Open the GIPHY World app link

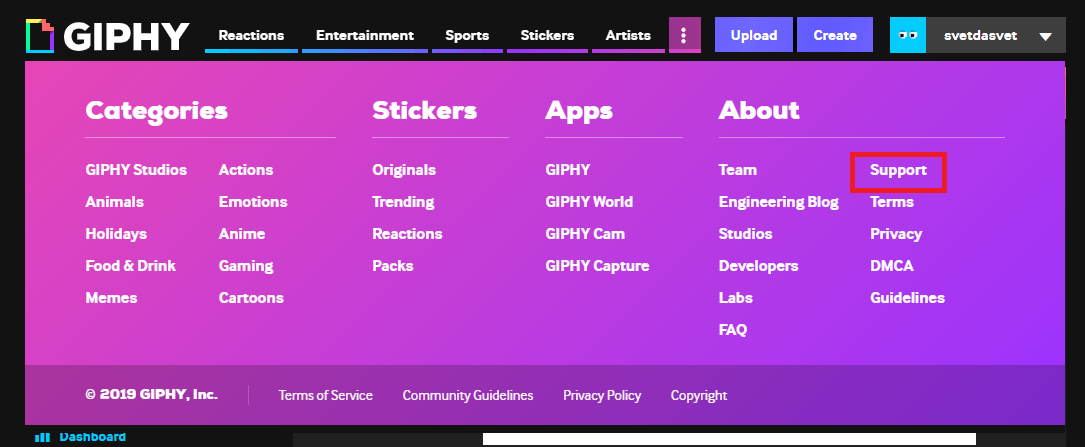[589, 202]
